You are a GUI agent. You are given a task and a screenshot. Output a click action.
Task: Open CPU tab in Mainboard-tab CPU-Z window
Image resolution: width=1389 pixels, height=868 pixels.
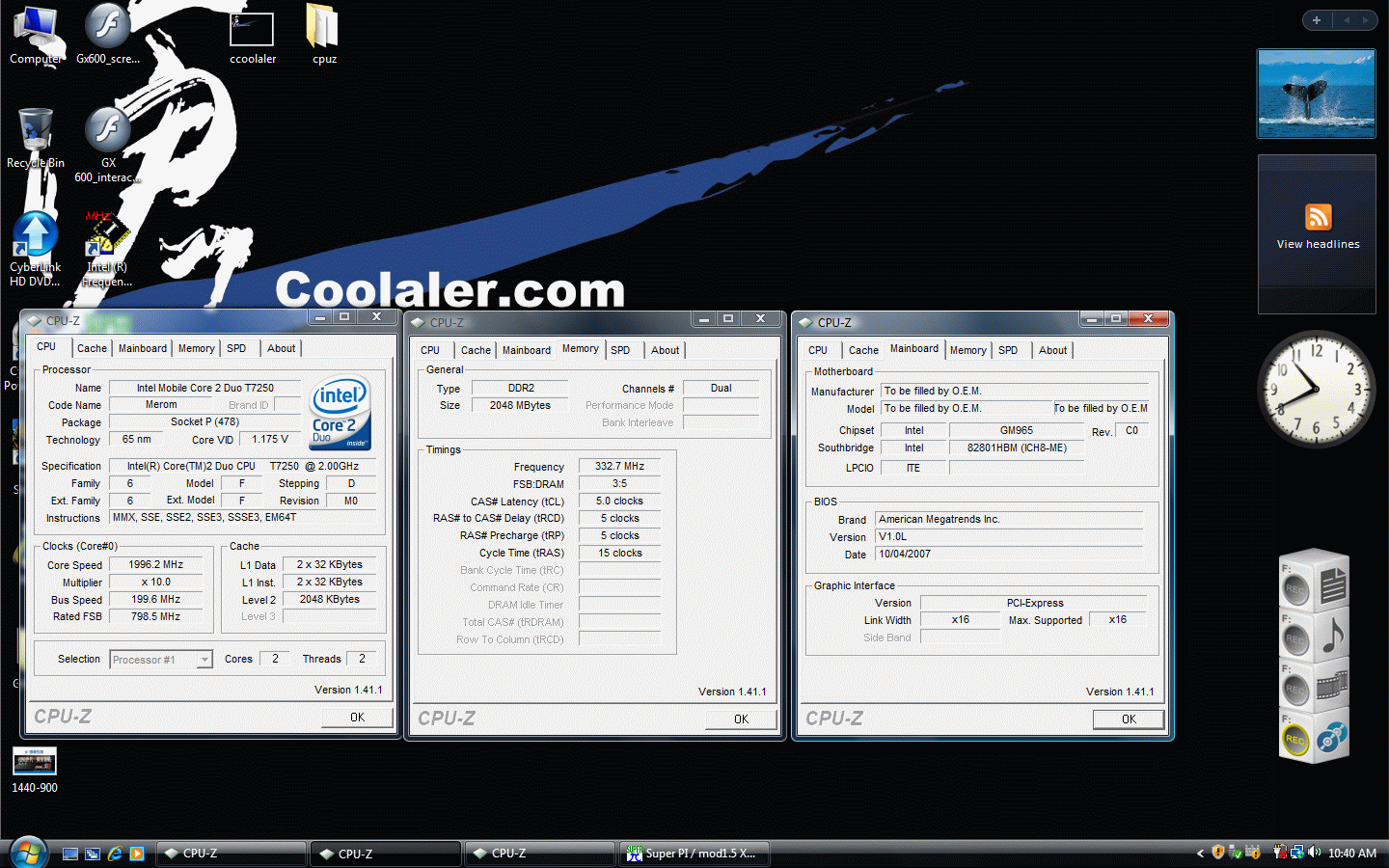pos(818,351)
